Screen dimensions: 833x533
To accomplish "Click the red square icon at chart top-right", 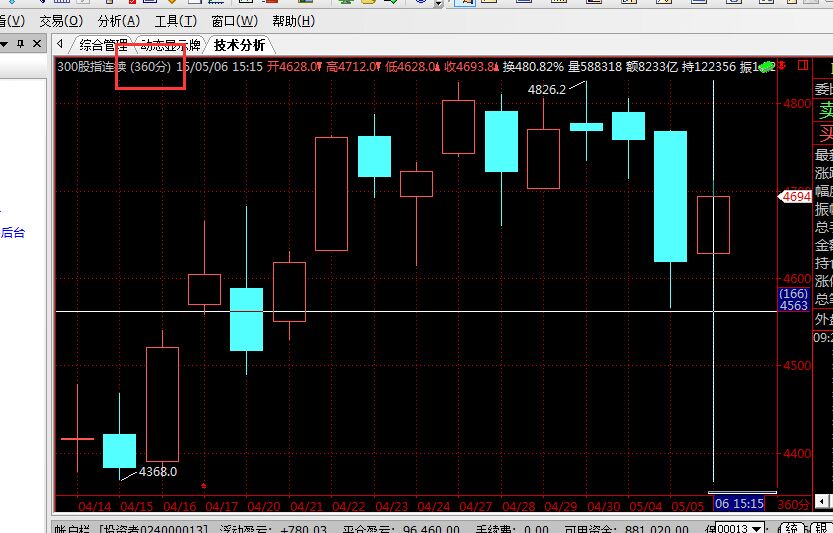I will [803, 67].
